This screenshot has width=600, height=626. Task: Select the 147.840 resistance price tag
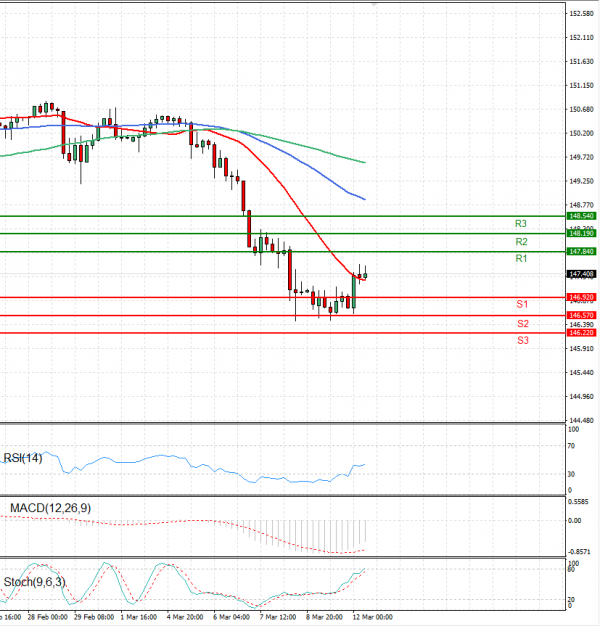click(581, 251)
